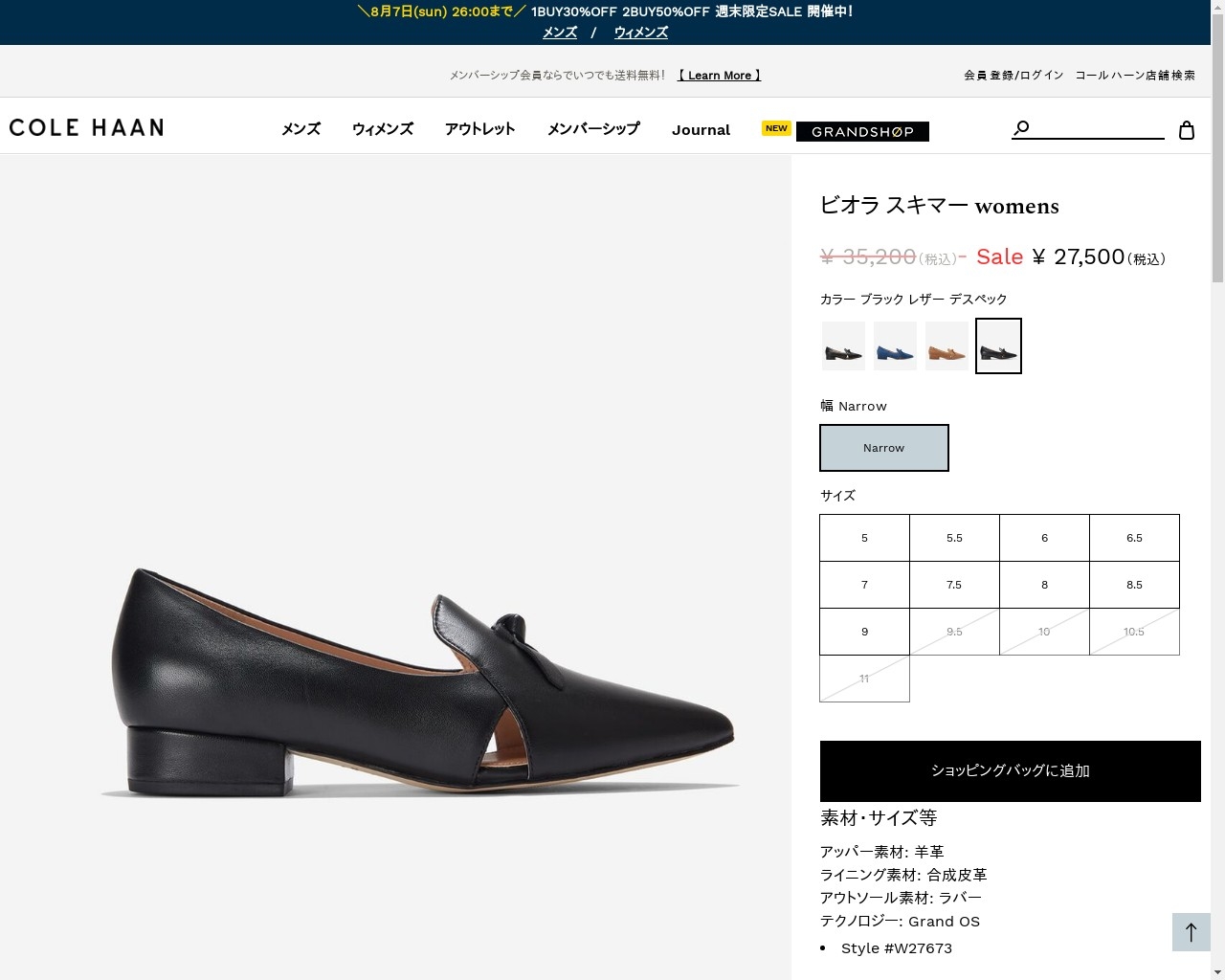Select the tan brown shoe color swatch
The width and height of the screenshot is (1225, 980).
click(947, 345)
